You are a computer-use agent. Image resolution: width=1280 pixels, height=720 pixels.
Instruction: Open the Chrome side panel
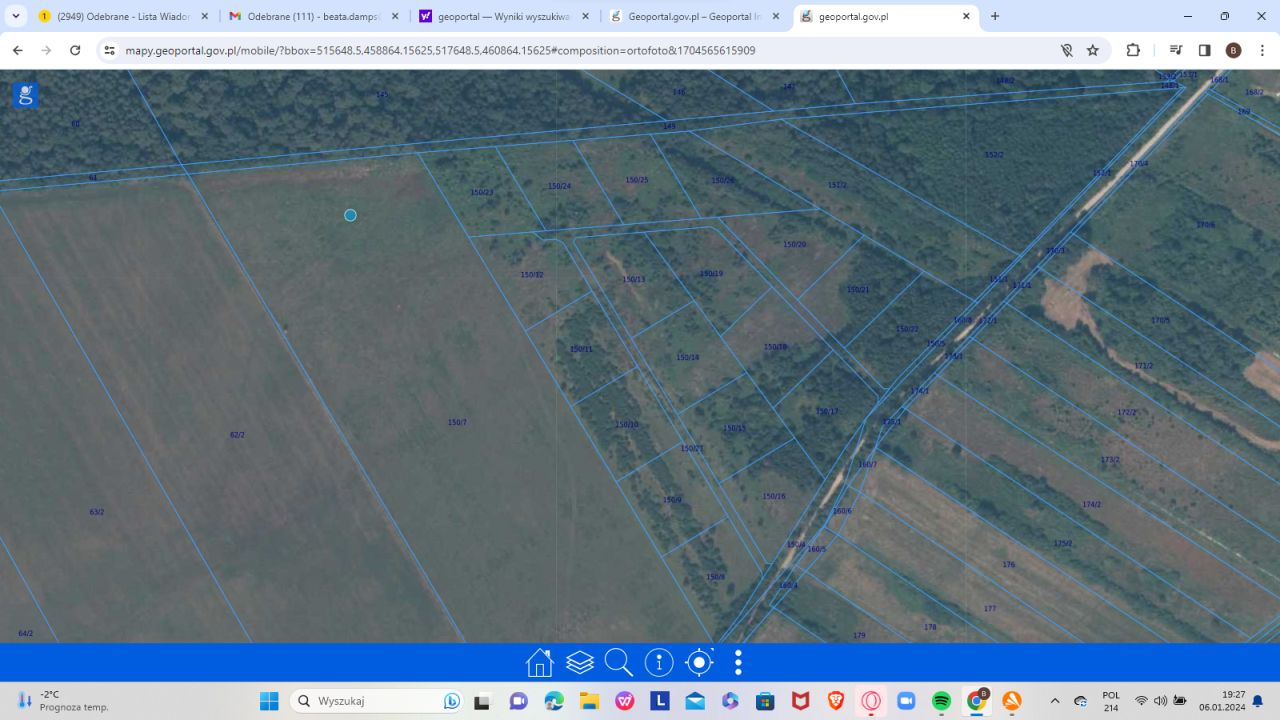click(1205, 50)
